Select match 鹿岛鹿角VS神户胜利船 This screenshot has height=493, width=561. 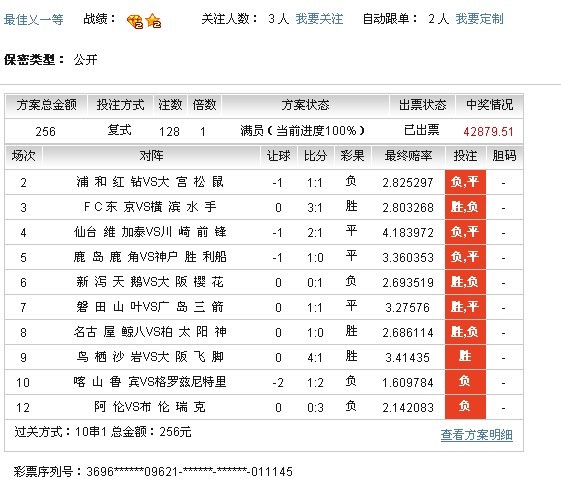150,257
